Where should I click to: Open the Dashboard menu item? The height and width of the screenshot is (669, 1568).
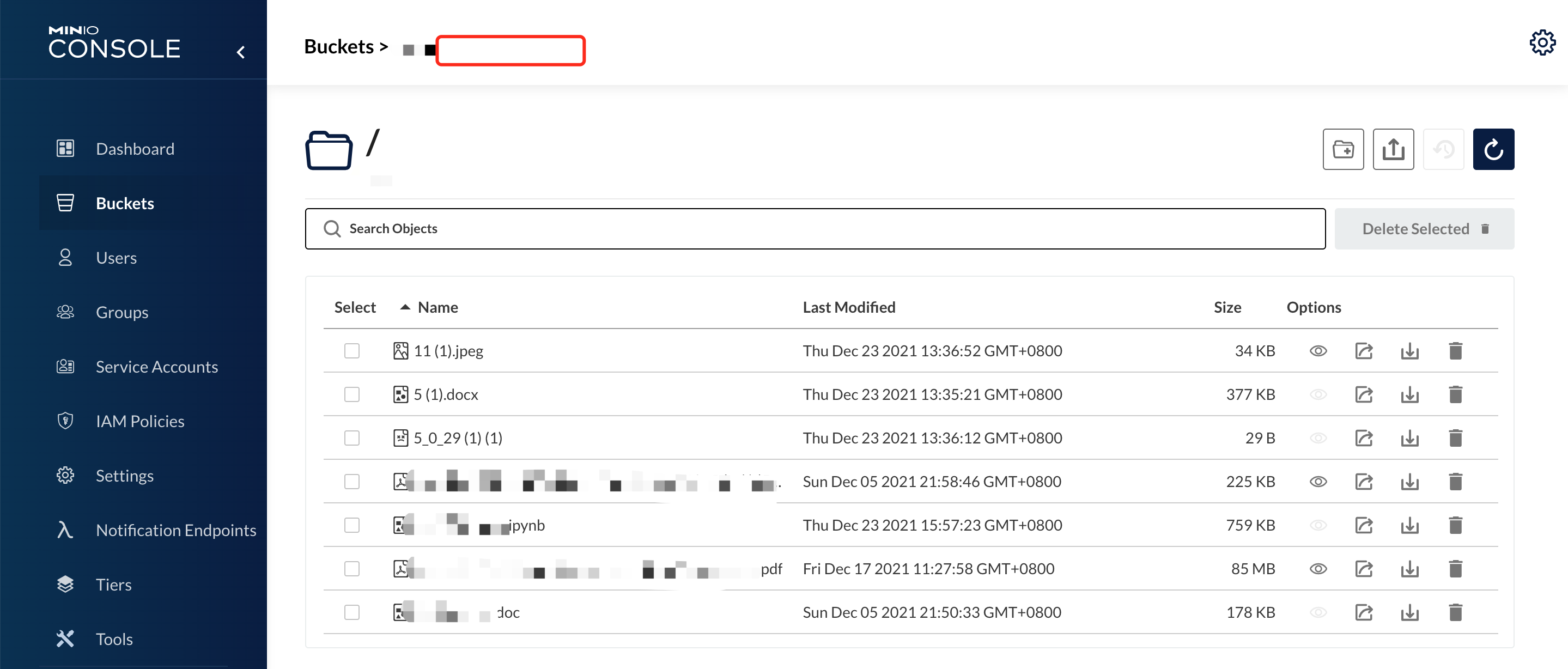[x=135, y=149]
